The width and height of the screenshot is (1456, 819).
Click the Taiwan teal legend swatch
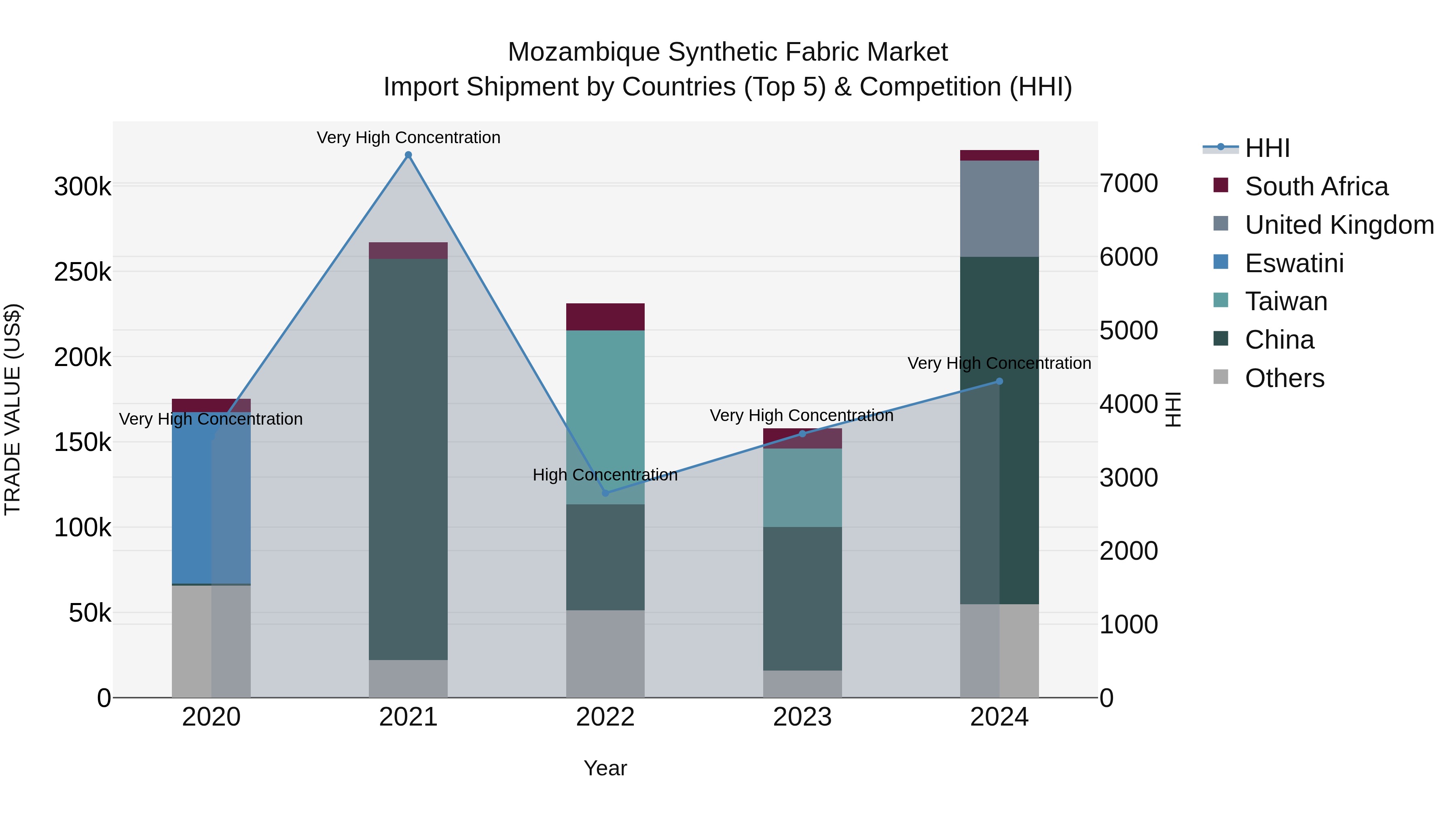[1221, 300]
